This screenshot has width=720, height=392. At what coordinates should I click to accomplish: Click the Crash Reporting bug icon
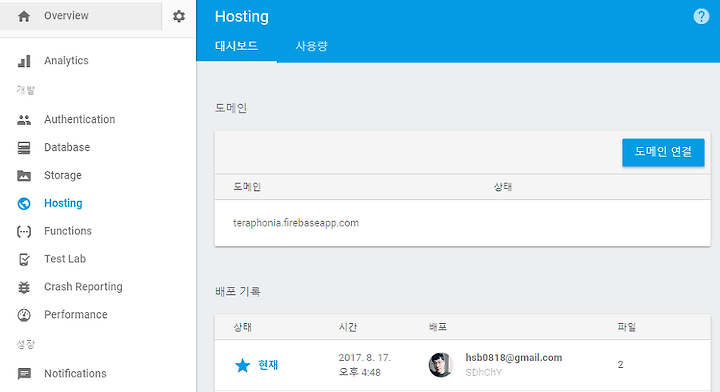tap(24, 287)
